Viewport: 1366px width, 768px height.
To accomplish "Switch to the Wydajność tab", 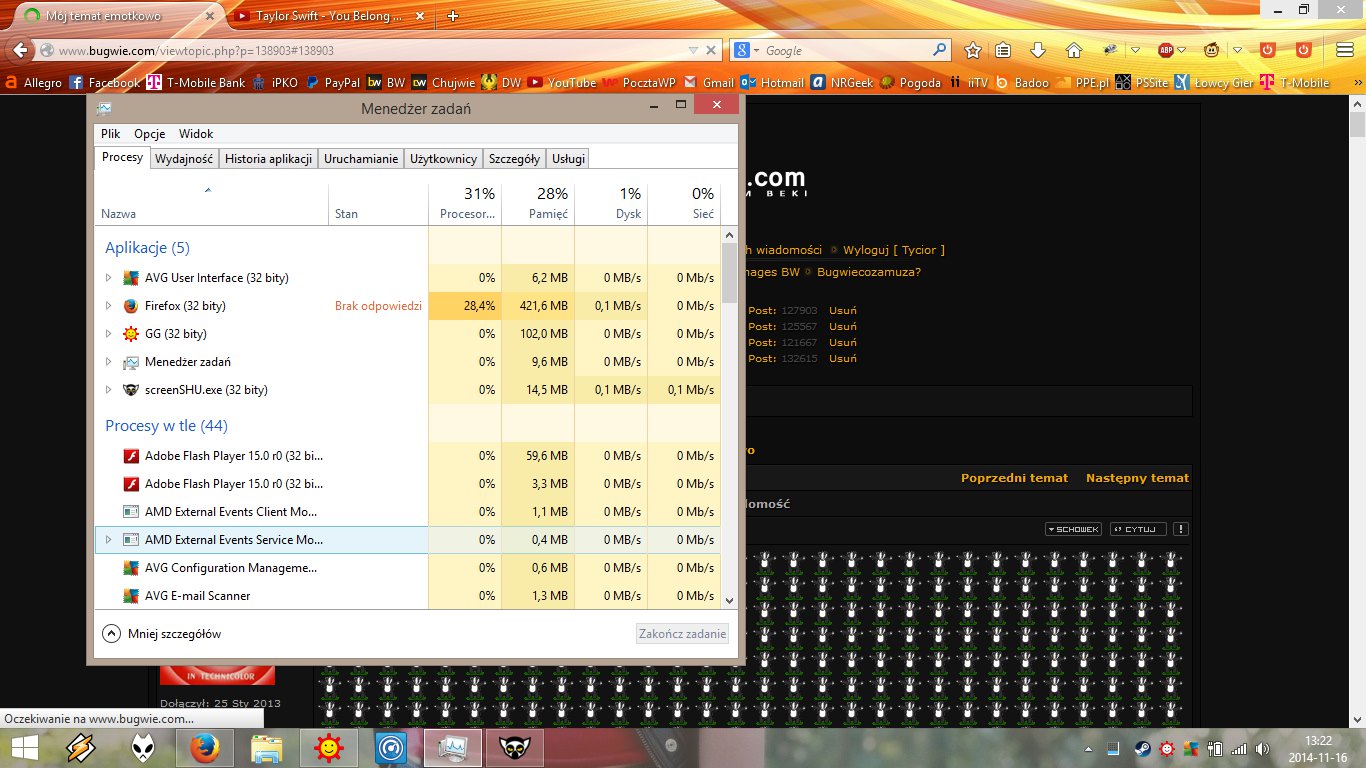I will [x=184, y=158].
